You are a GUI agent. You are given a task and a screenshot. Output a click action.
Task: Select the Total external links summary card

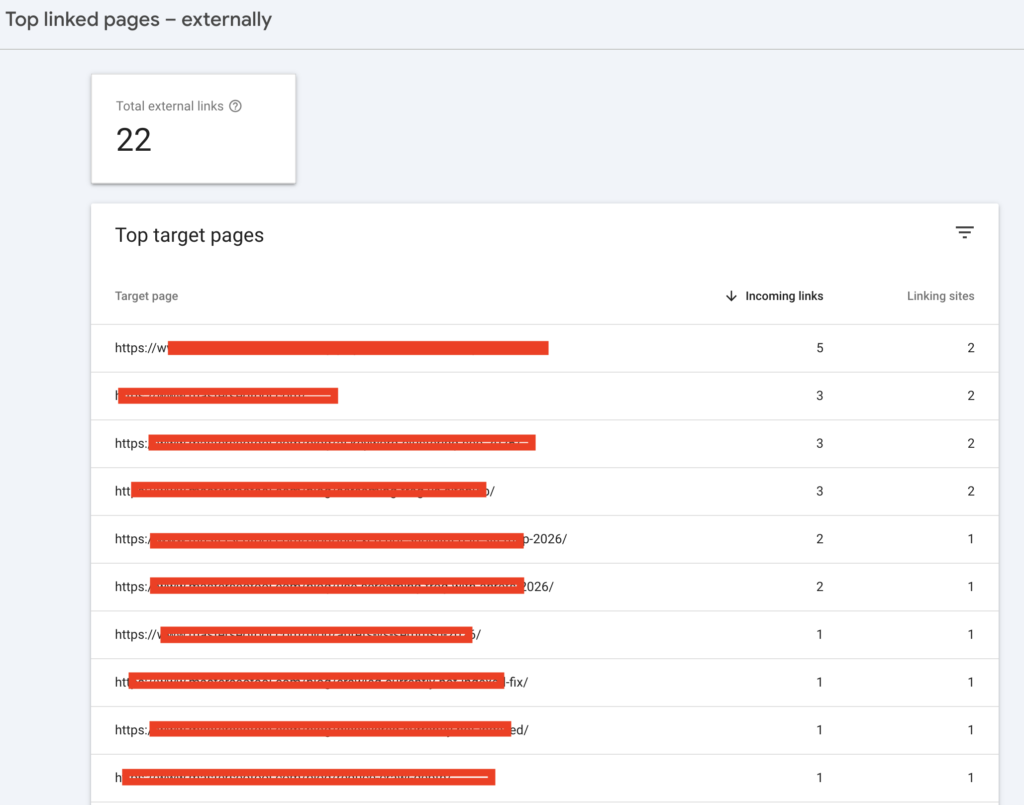(193, 128)
